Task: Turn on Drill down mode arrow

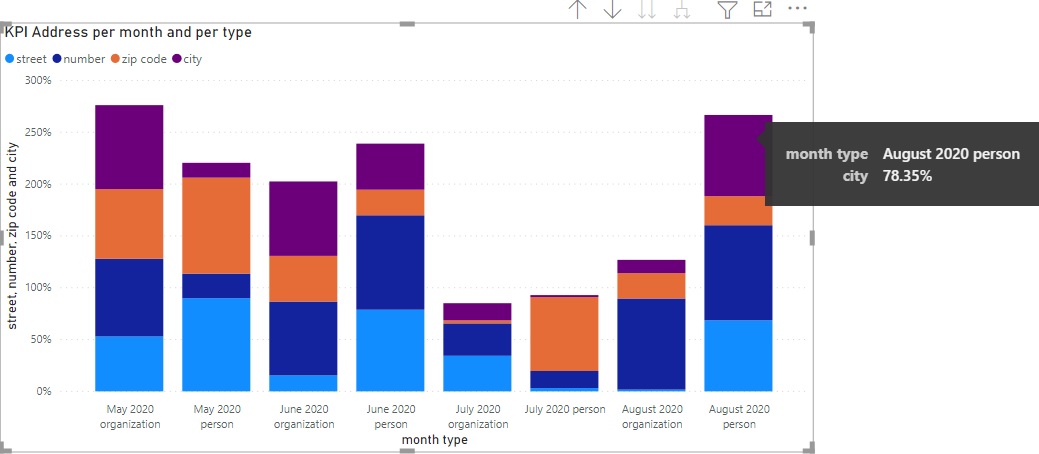Action: 612,9
